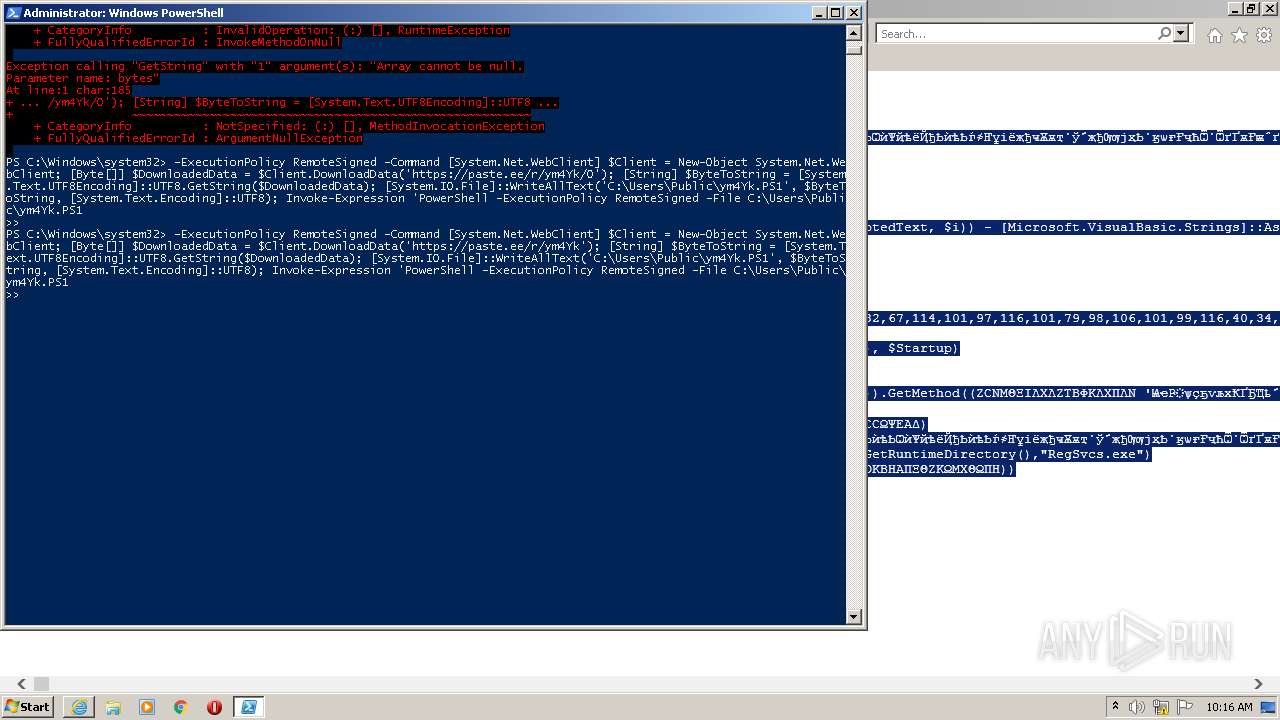
Task: Click the 'Parameter name: bytes' error text
Action: pos(83,78)
